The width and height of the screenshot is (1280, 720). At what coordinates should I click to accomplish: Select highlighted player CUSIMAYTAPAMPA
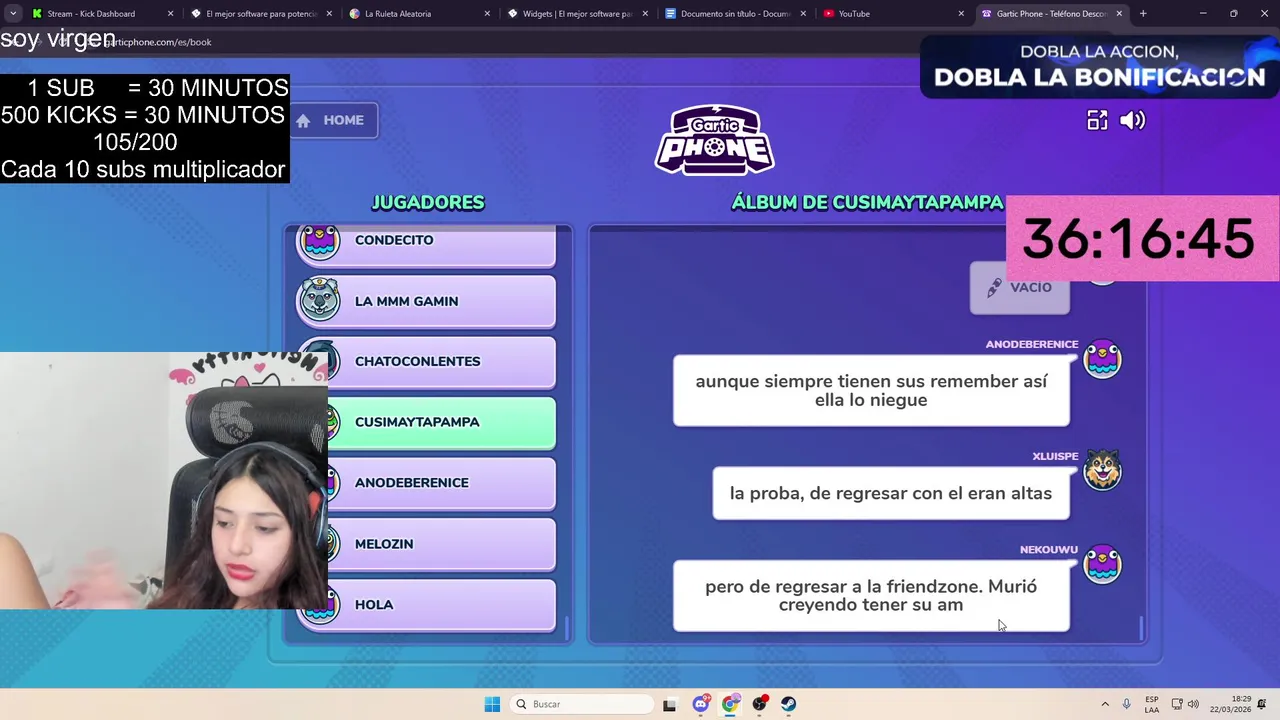tap(426, 422)
